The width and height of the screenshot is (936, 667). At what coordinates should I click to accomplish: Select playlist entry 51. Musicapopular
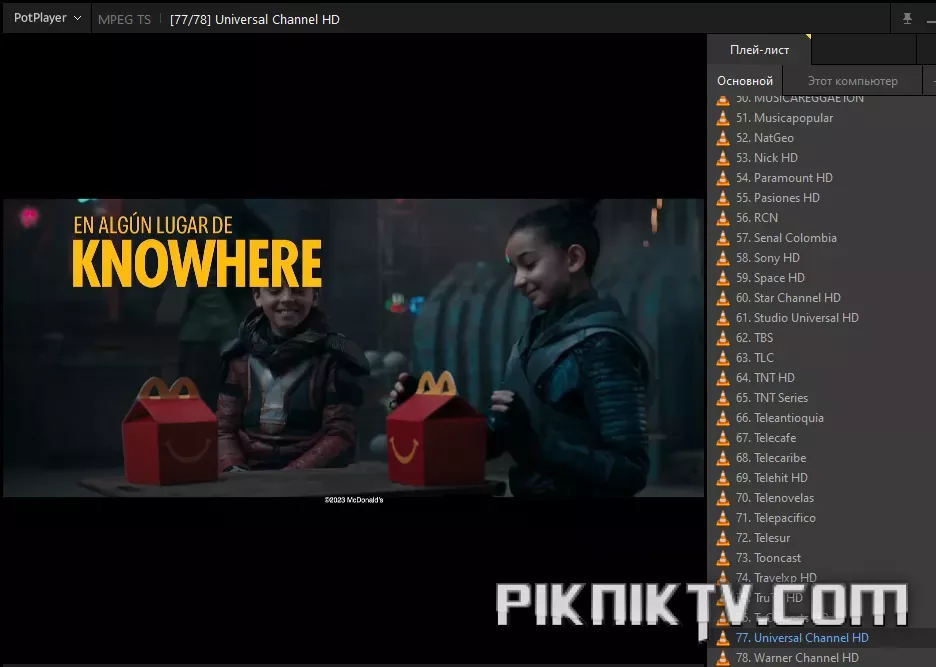click(821, 118)
